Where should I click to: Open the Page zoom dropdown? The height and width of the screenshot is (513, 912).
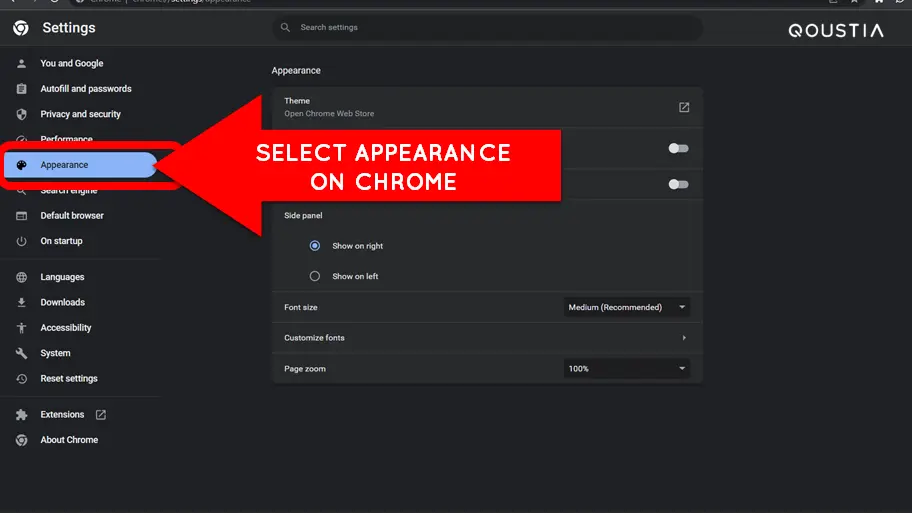tap(626, 369)
